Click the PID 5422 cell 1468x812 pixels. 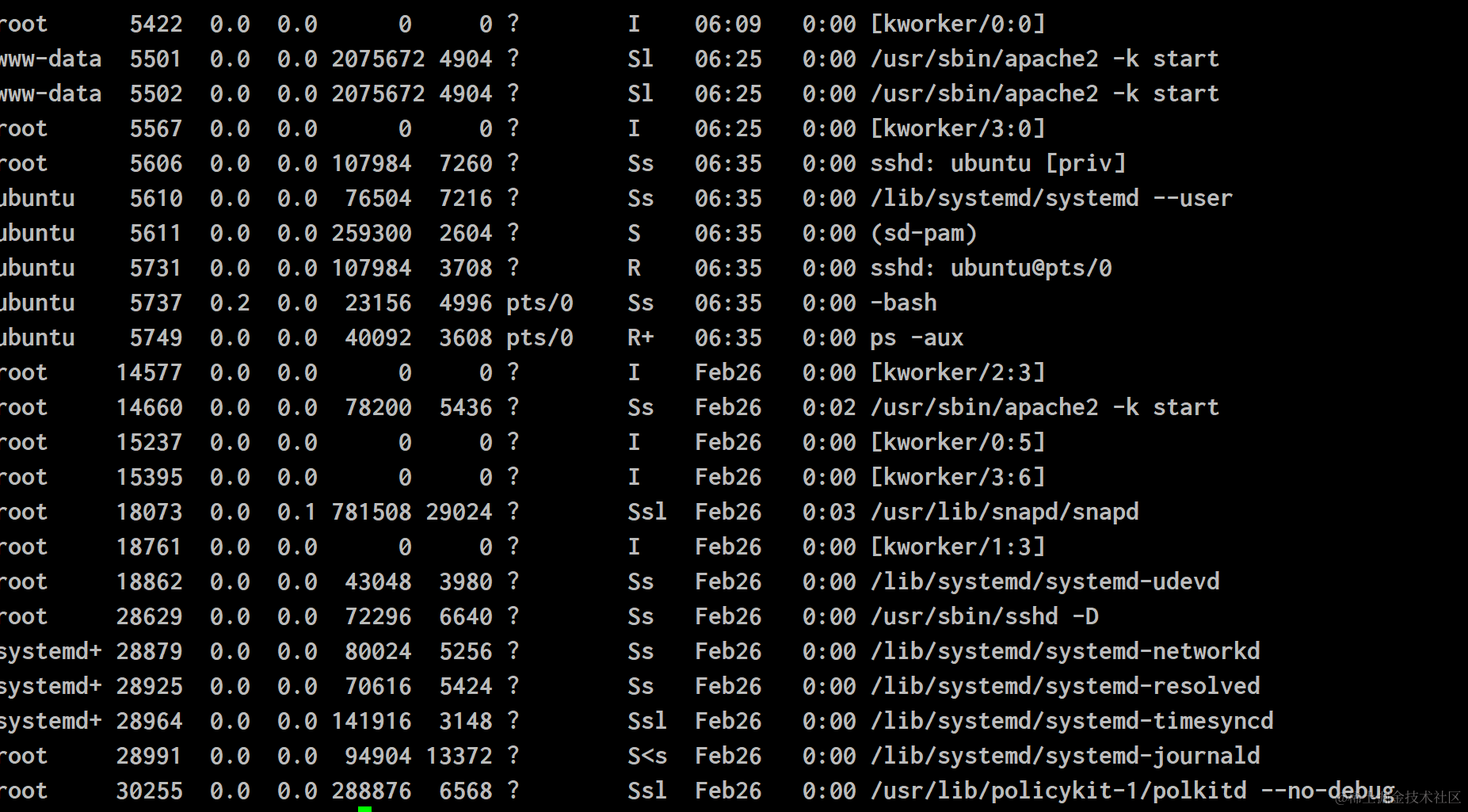[x=156, y=24]
